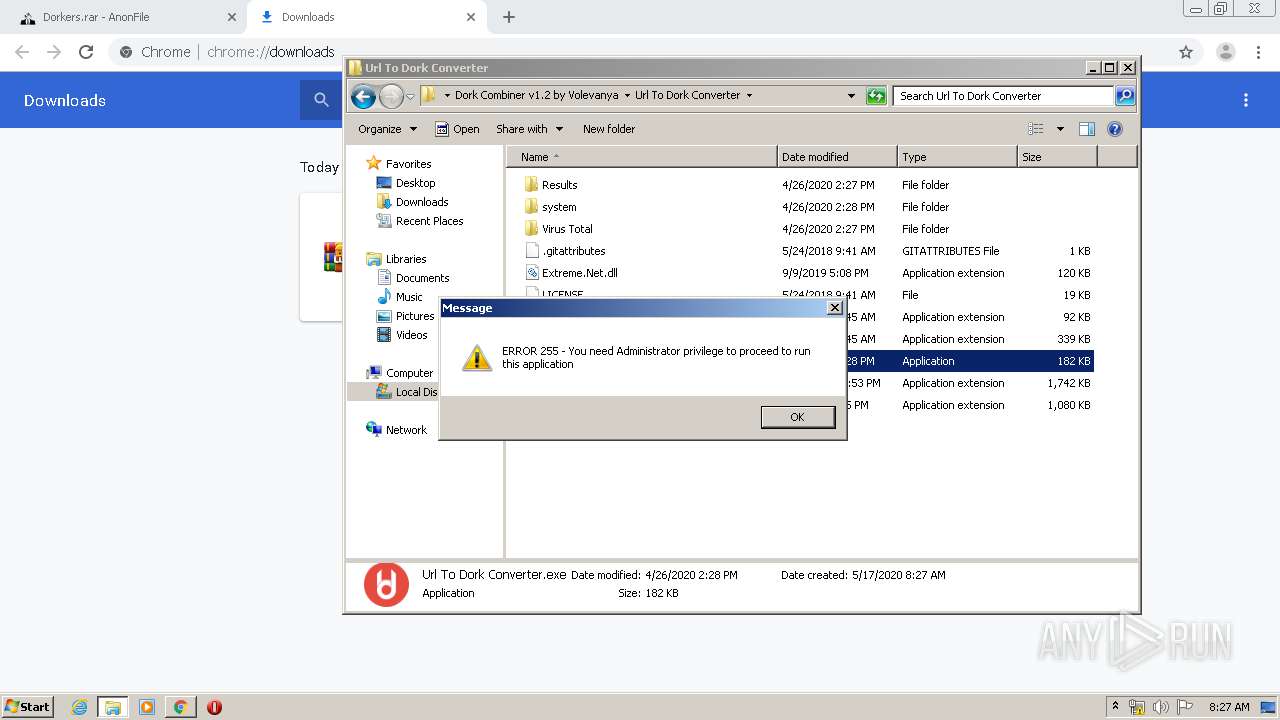
Task: Open the Chrome profile avatar
Action: tap(1225, 52)
